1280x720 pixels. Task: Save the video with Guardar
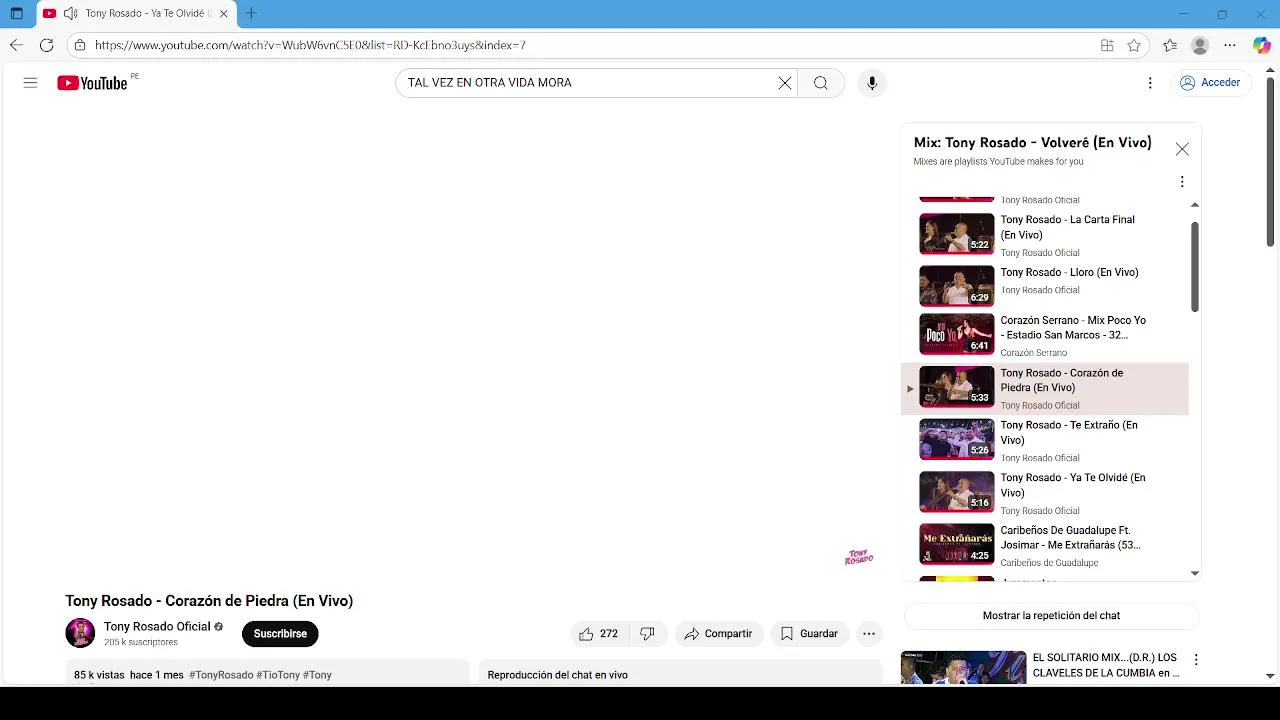pyautogui.click(x=809, y=633)
